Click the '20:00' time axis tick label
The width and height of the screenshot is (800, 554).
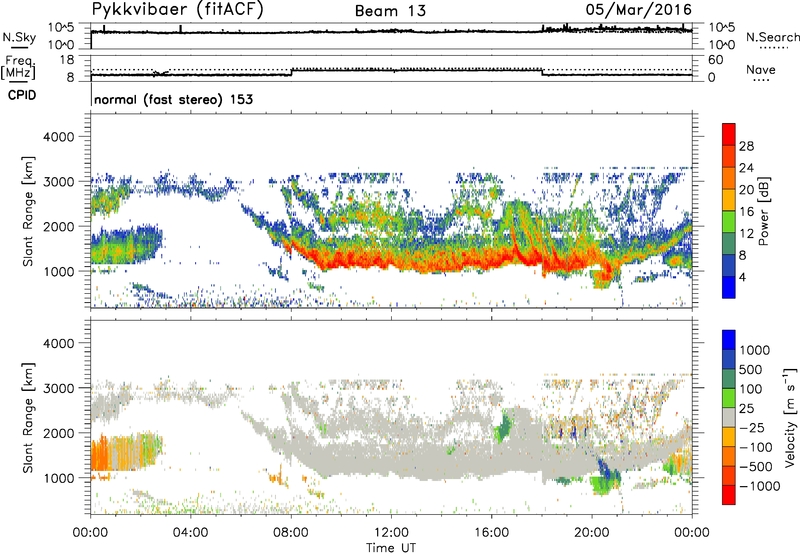(592, 533)
